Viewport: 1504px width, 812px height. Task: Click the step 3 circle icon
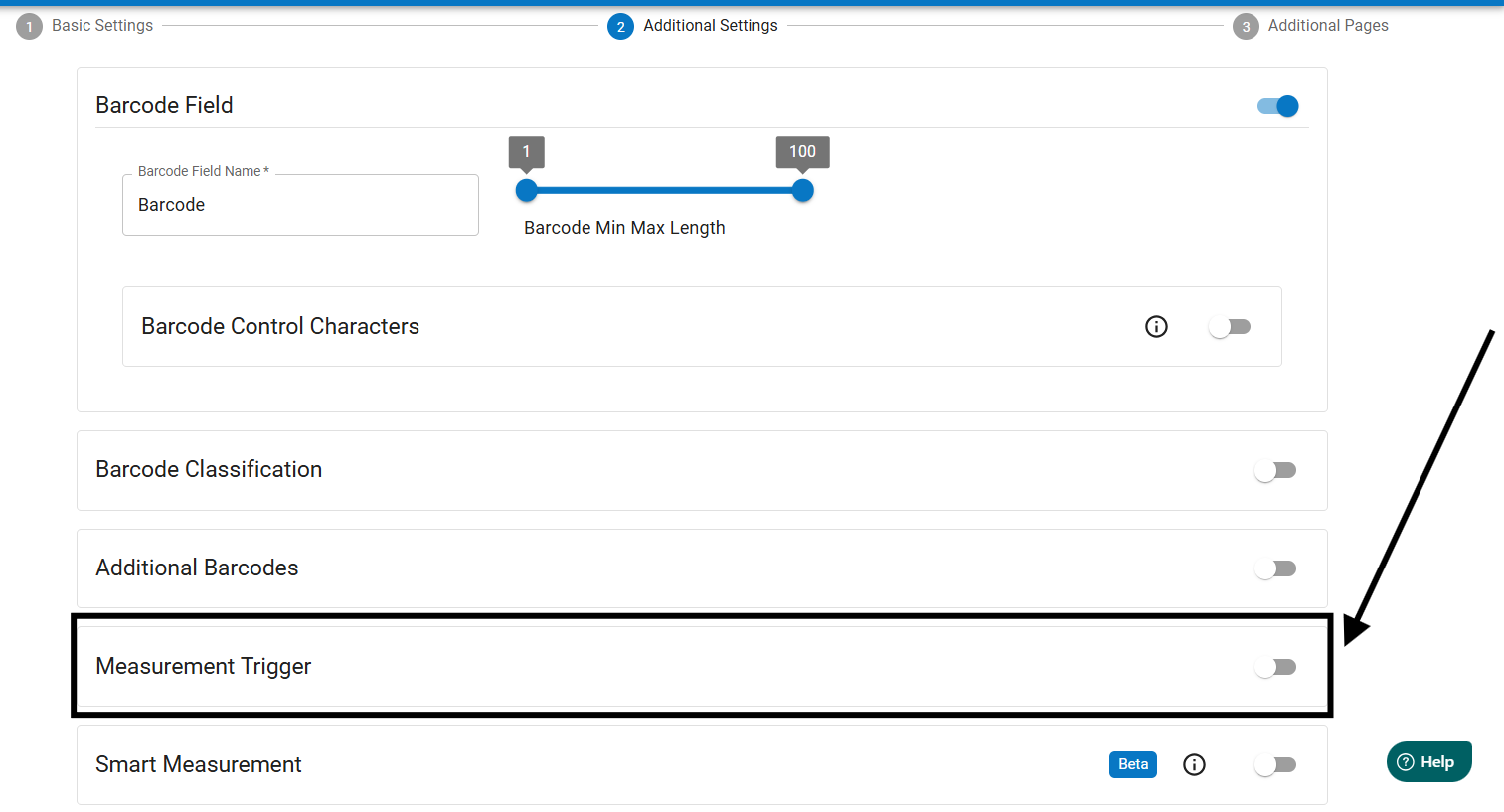[x=1246, y=27]
